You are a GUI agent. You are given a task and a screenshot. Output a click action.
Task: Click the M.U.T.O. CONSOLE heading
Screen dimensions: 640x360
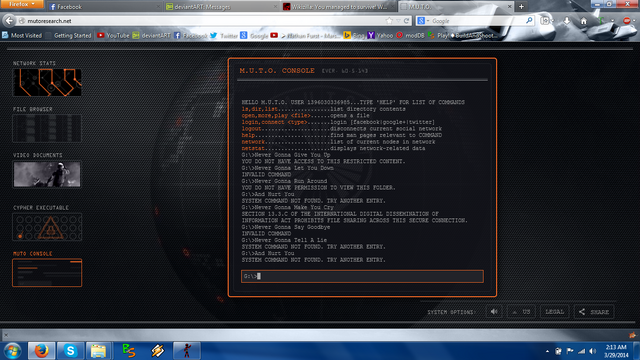click(x=277, y=71)
